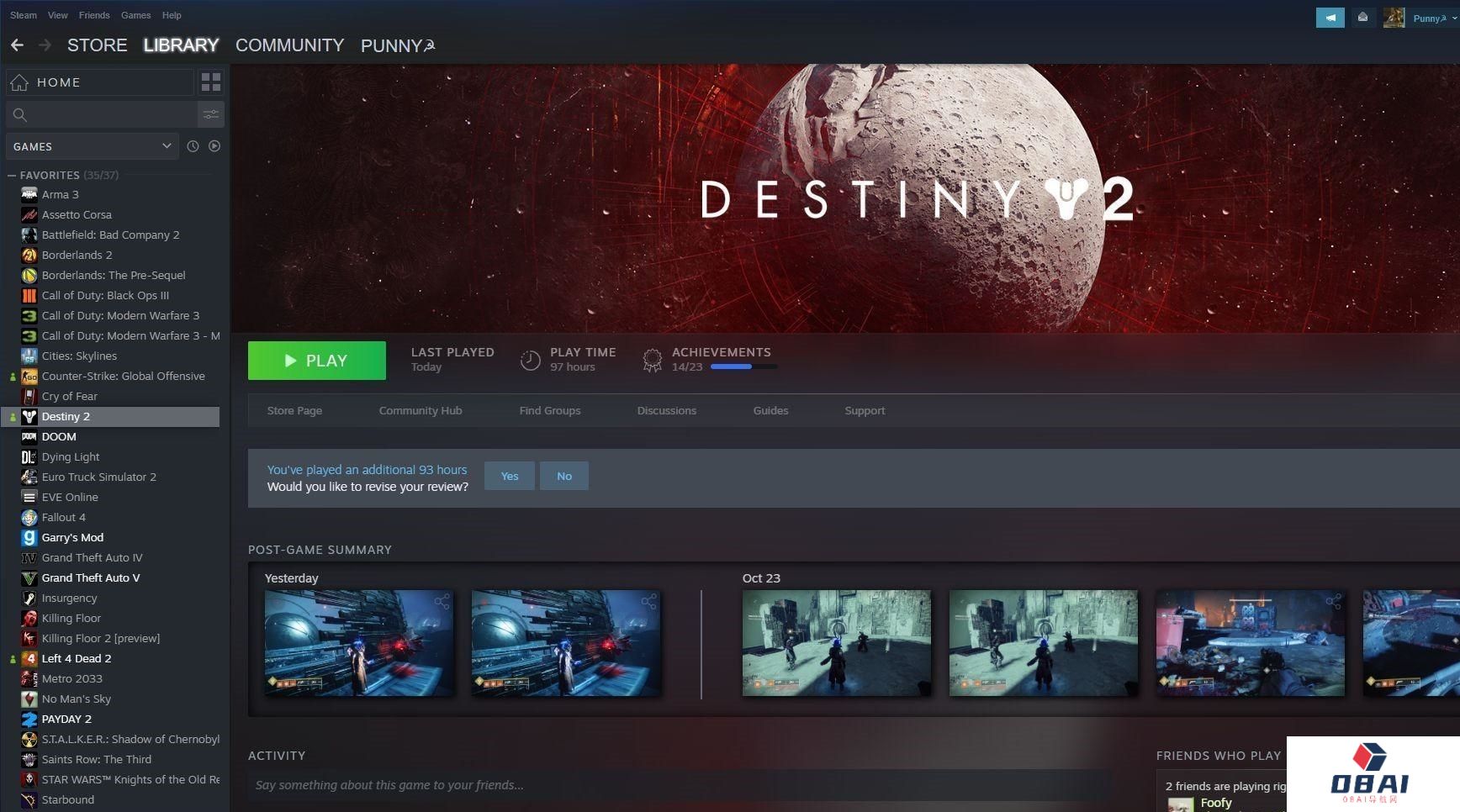Viewport: 1460px width, 812px height.
Task: Open the Games menu
Action: pos(135,15)
